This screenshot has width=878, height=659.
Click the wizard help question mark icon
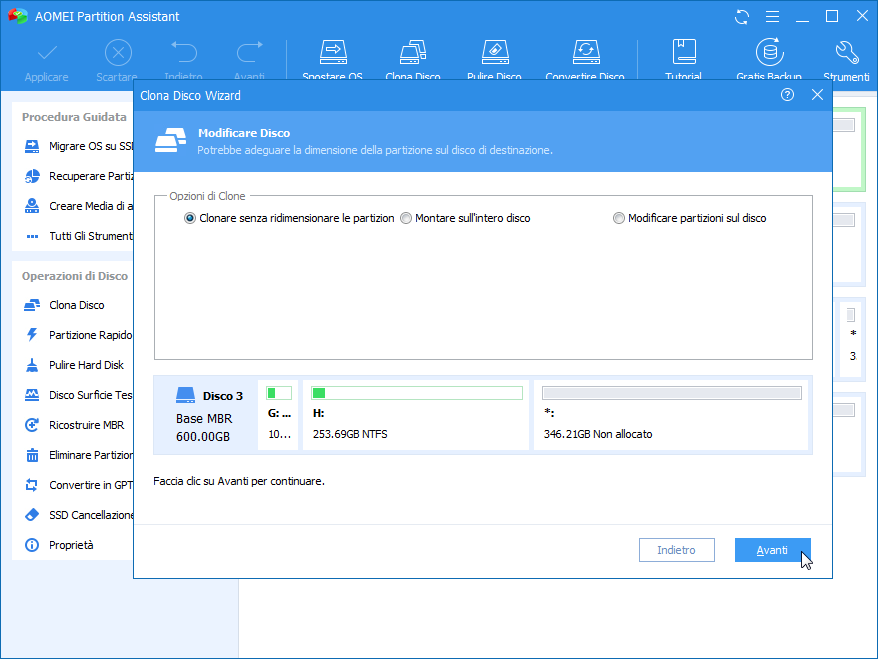[x=787, y=95]
